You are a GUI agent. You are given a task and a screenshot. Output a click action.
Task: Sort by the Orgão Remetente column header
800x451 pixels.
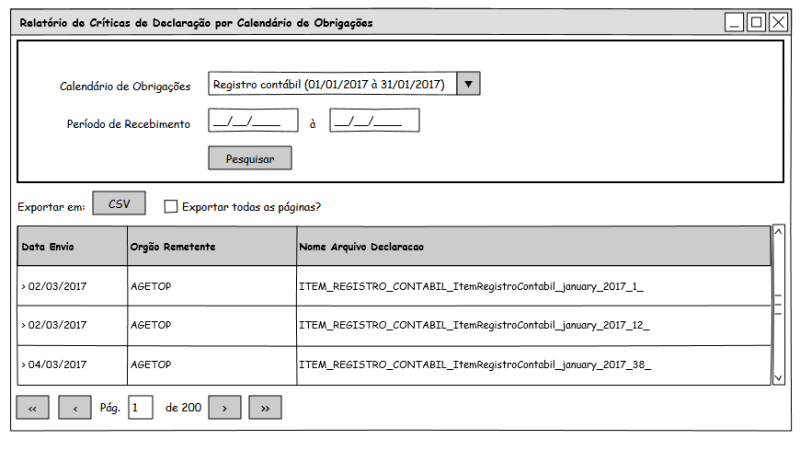point(211,246)
